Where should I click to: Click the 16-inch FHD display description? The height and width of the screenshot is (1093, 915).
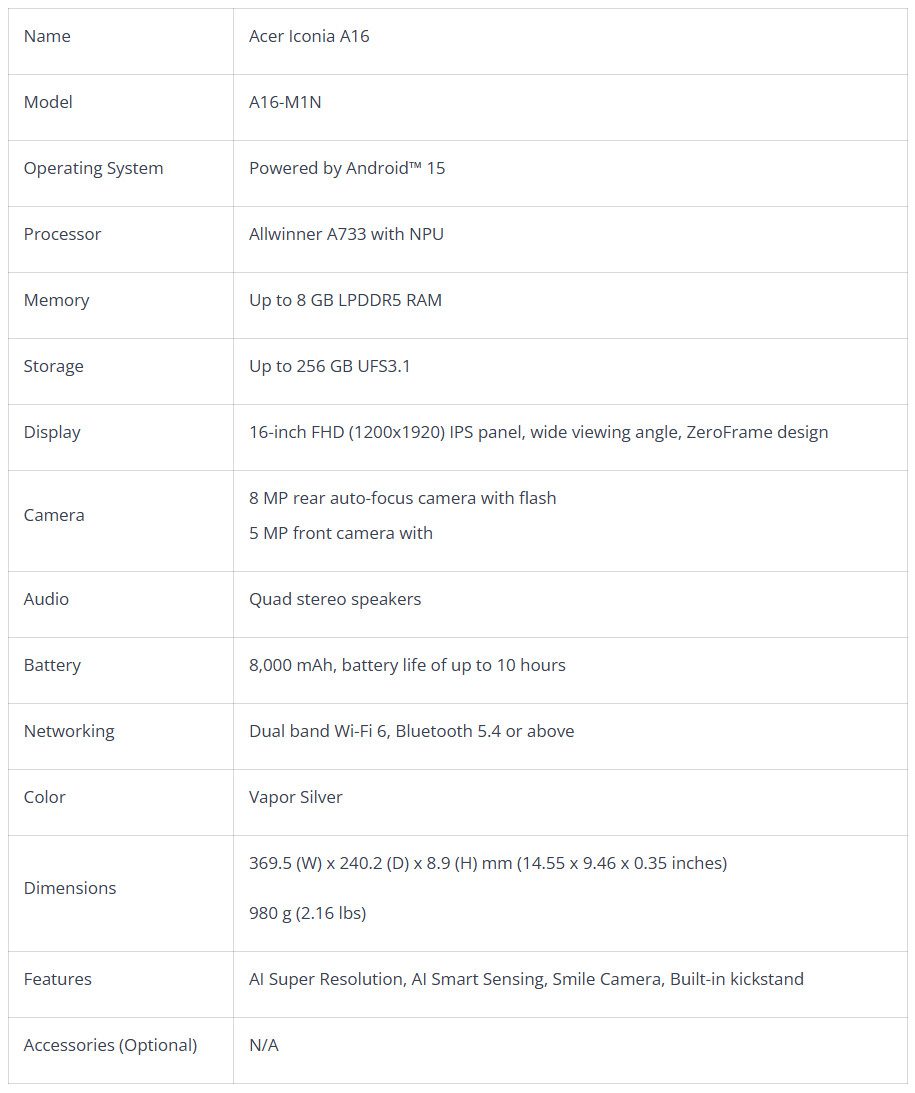coord(538,432)
